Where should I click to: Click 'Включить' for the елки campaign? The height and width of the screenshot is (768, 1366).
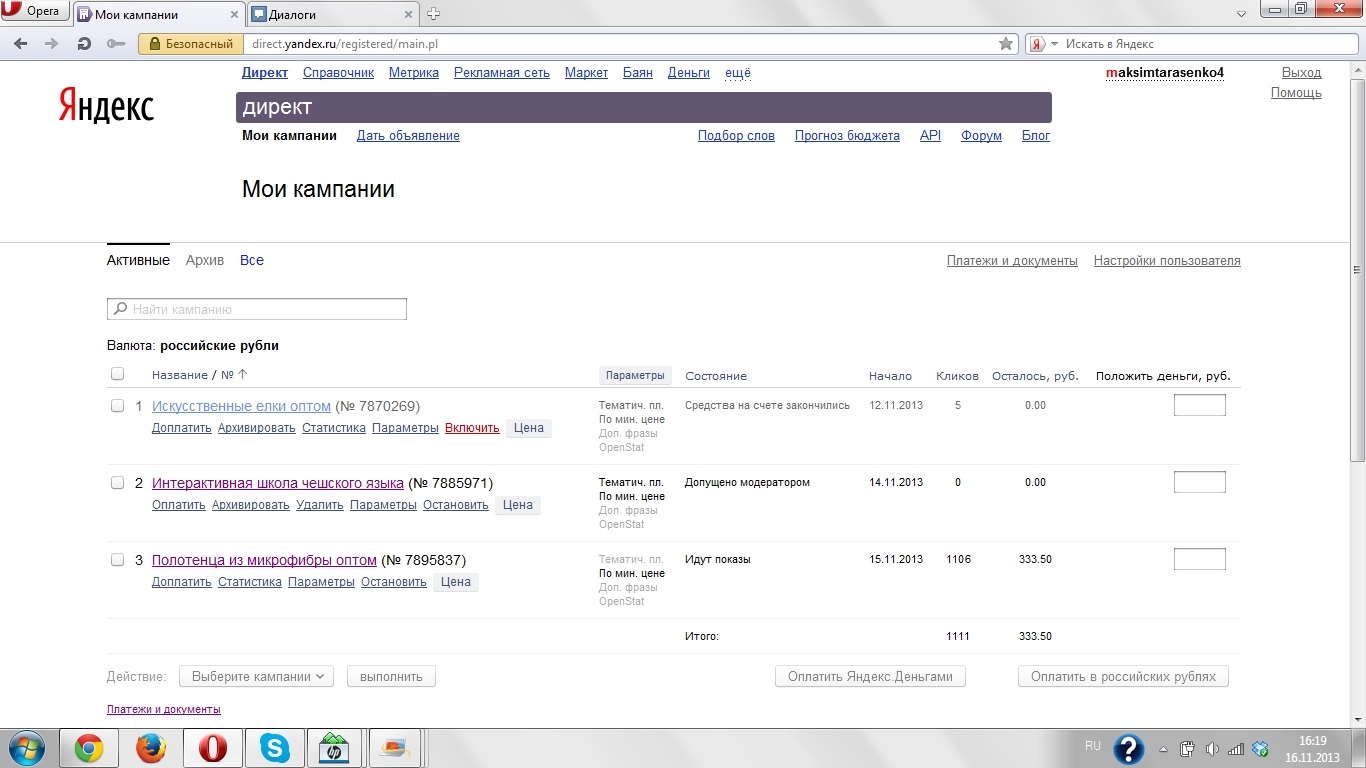click(x=472, y=428)
